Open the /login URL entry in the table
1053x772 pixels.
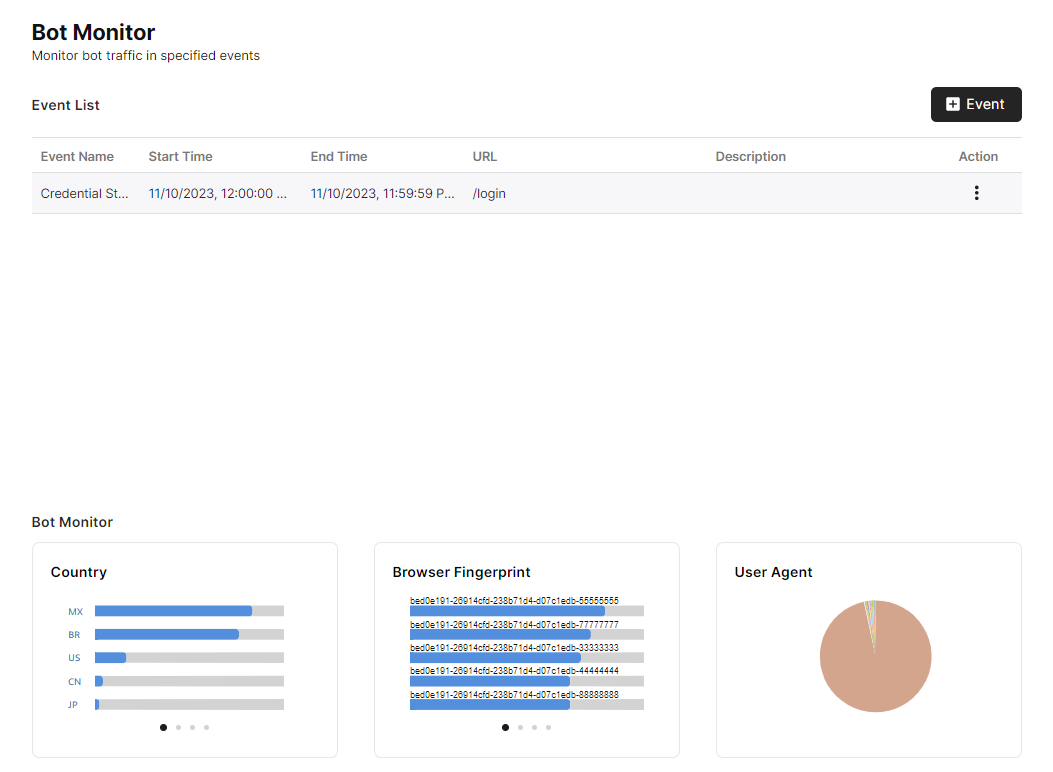[489, 193]
